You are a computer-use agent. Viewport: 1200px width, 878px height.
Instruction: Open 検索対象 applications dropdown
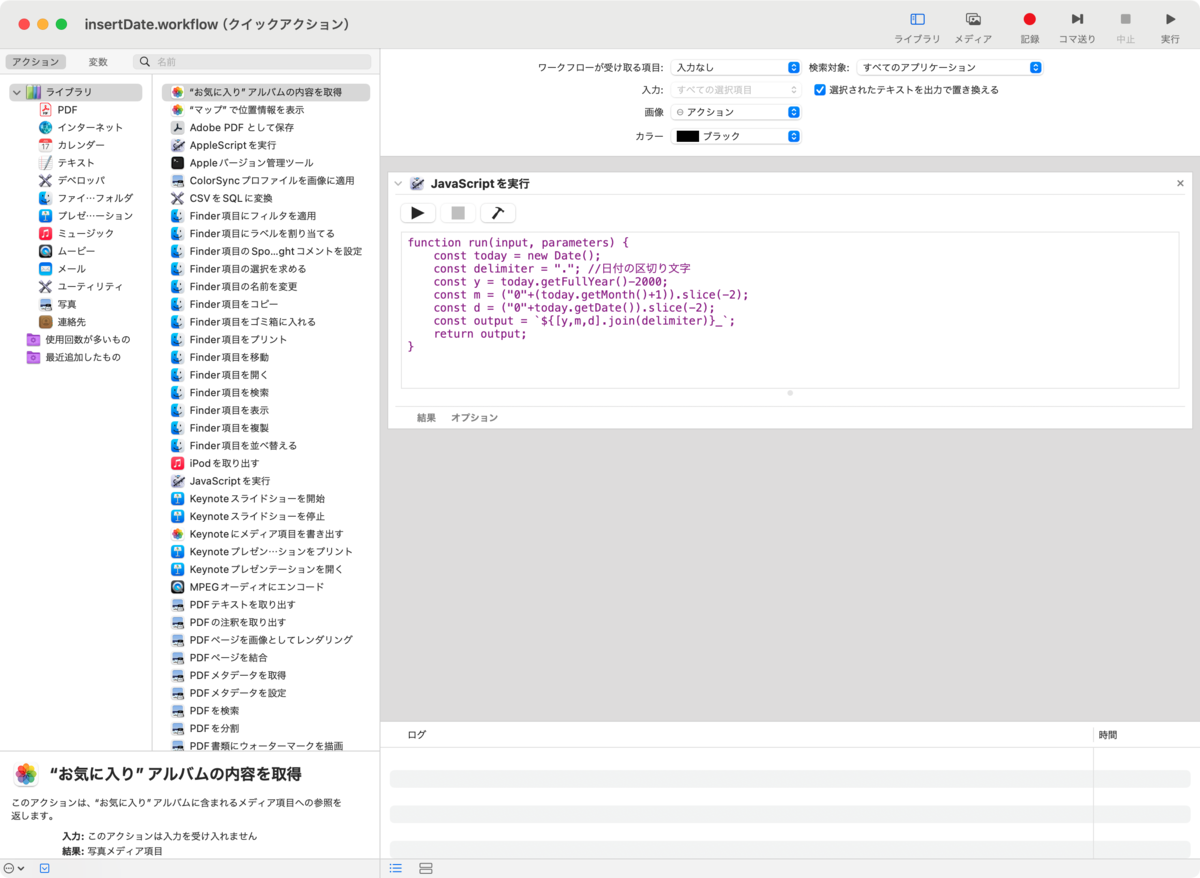(949, 67)
